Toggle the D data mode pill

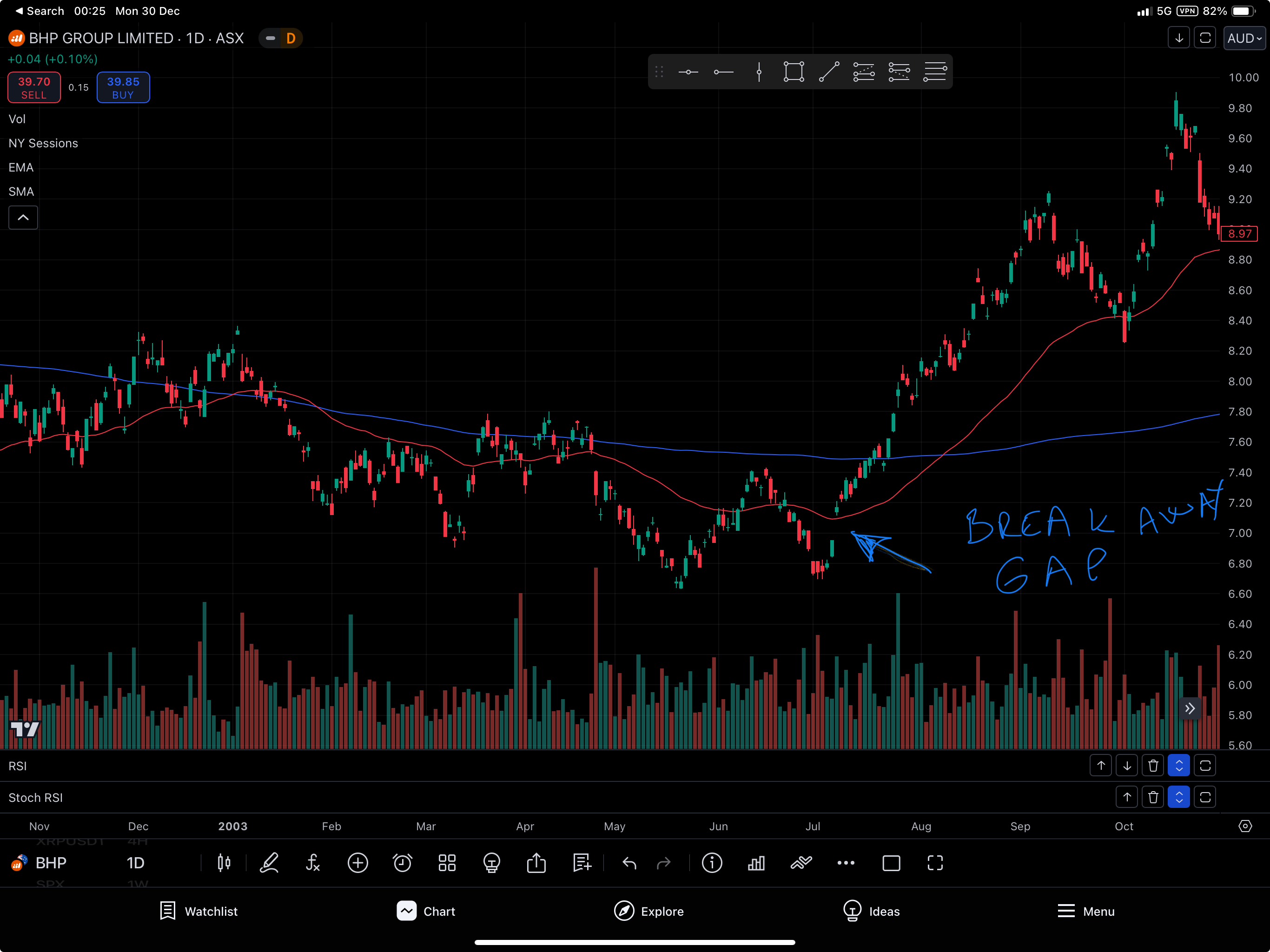pos(281,39)
